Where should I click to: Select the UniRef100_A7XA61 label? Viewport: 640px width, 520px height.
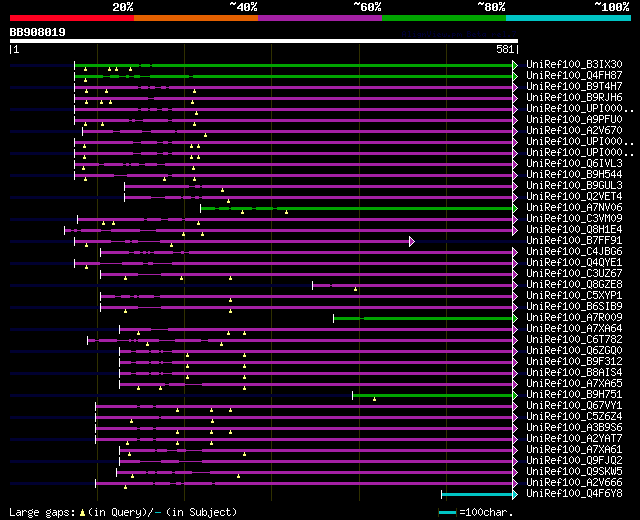(x=574, y=450)
